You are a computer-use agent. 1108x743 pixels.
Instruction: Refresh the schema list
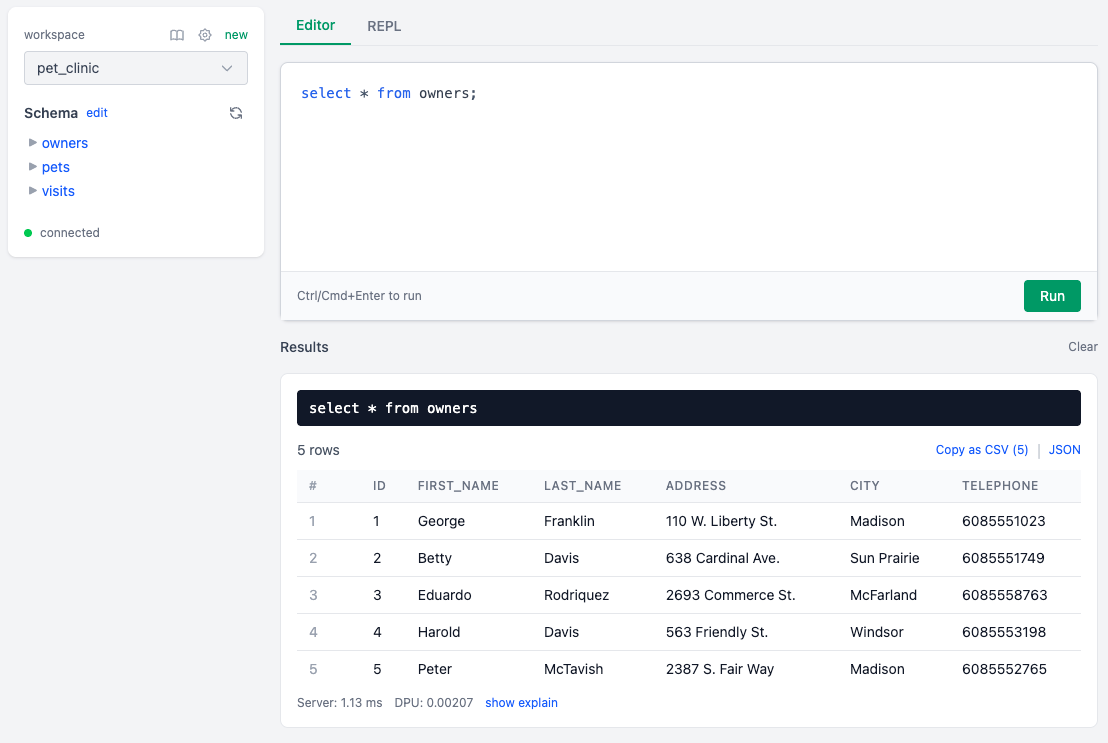click(x=236, y=113)
